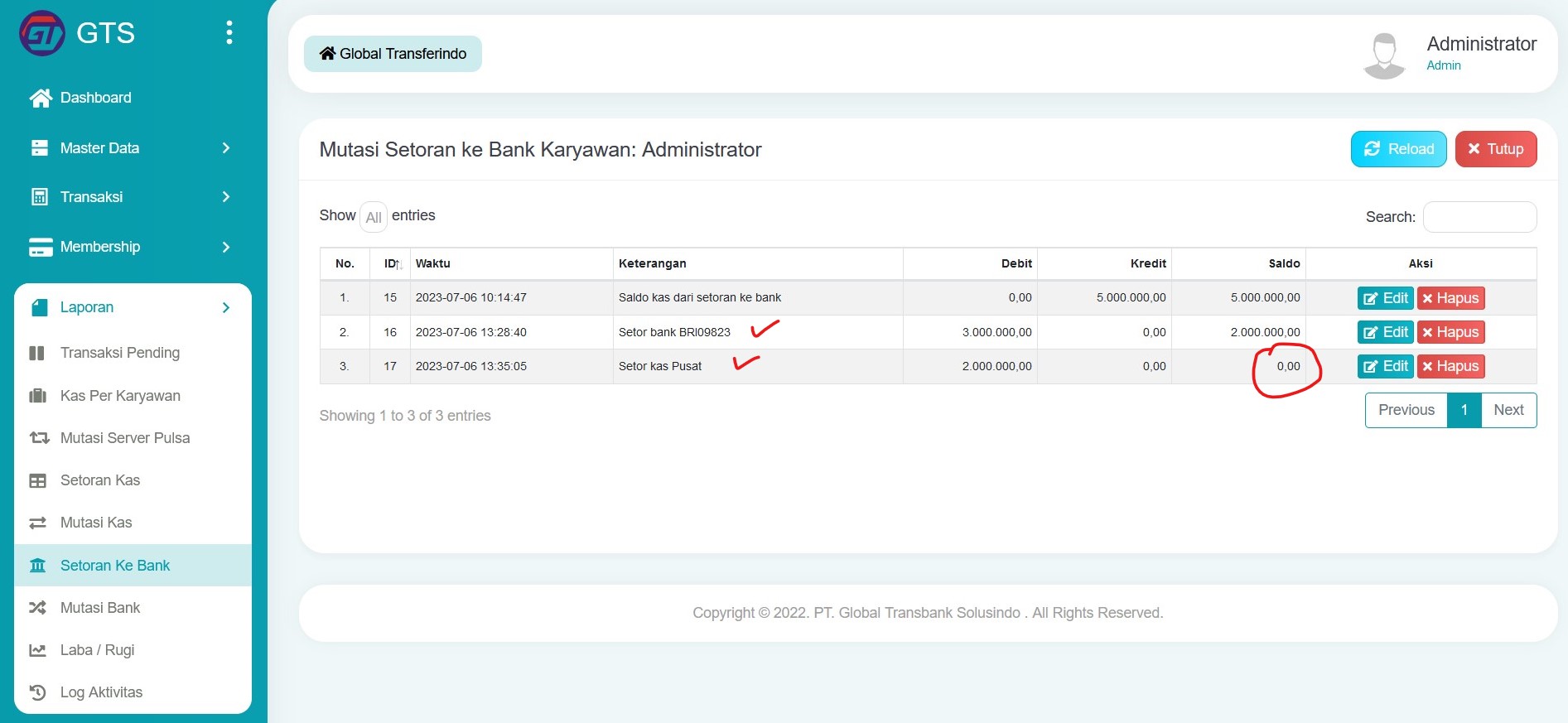Viewport: 1568px width, 723px height.
Task: Click the Mutasi Bank shuffle icon
Action: click(38, 608)
